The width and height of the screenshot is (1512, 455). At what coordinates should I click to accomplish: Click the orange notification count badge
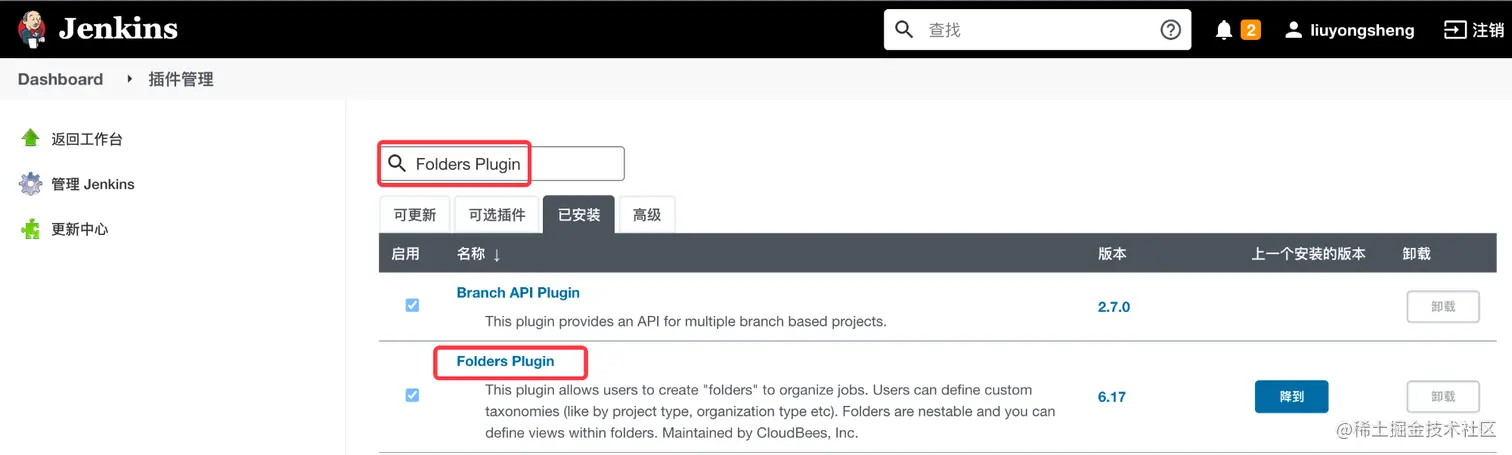pos(1250,30)
